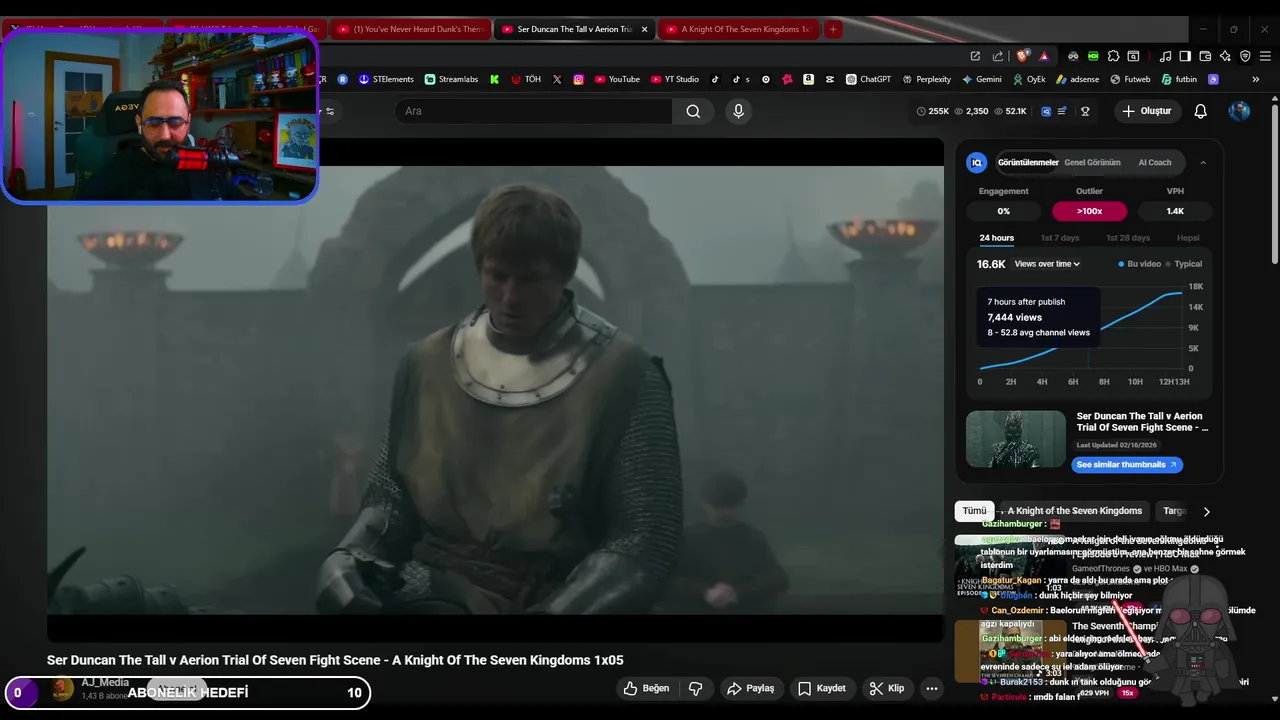Click the Ara search input field
Viewport: 1280px width, 720px height.
533,111
